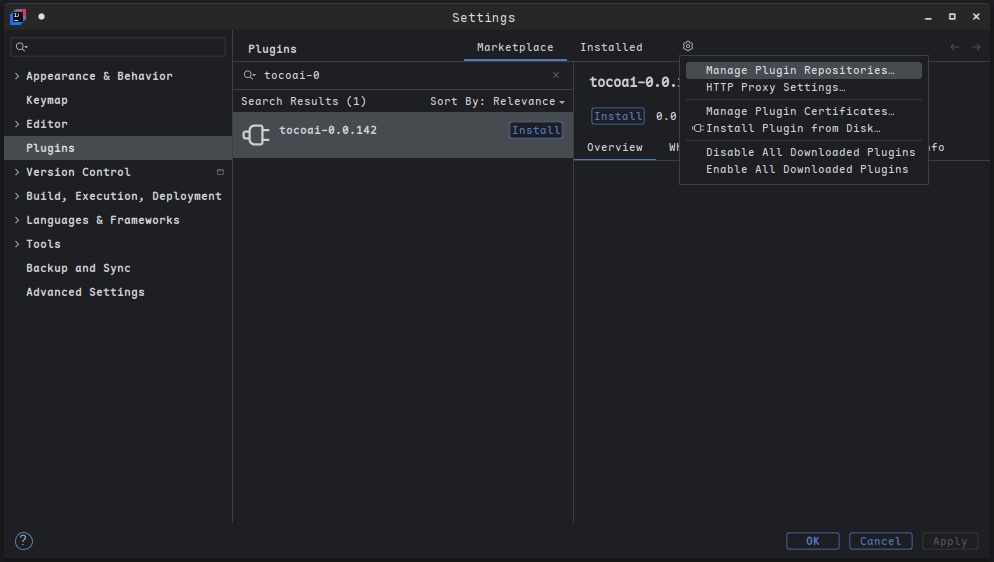
Task: Open the Overview tab of plugin details
Action: (x=614, y=147)
